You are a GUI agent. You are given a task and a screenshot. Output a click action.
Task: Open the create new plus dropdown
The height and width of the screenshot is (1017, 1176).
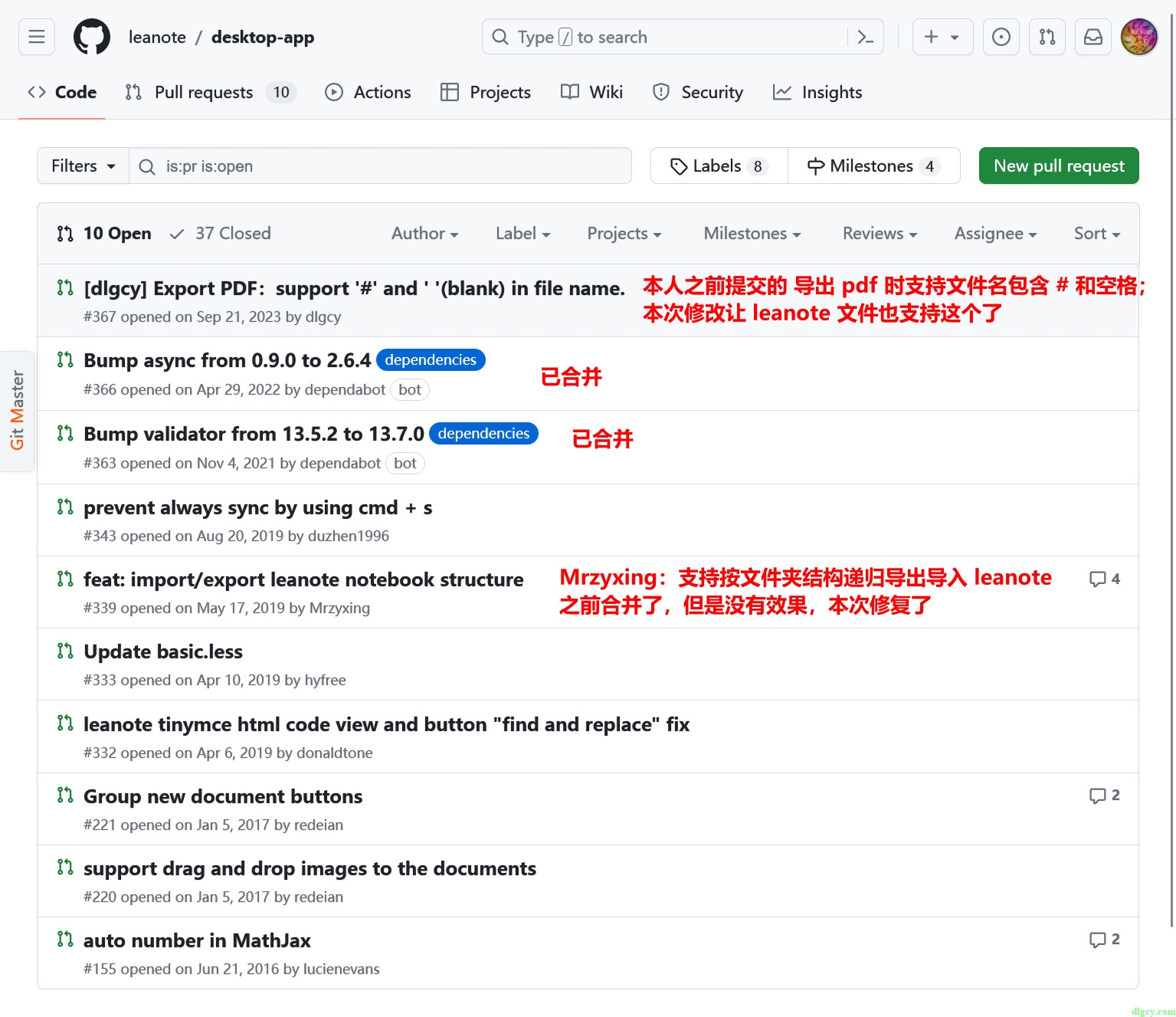942,37
